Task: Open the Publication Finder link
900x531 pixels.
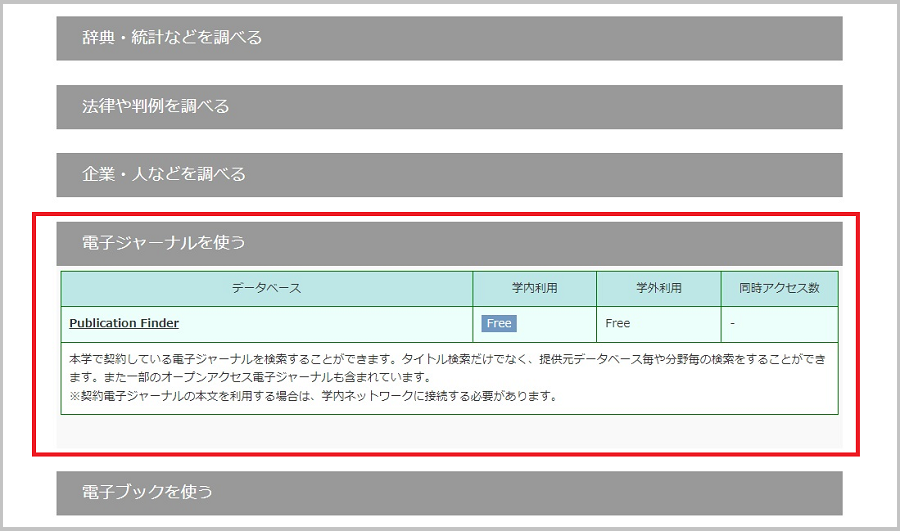Action: point(124,323)
